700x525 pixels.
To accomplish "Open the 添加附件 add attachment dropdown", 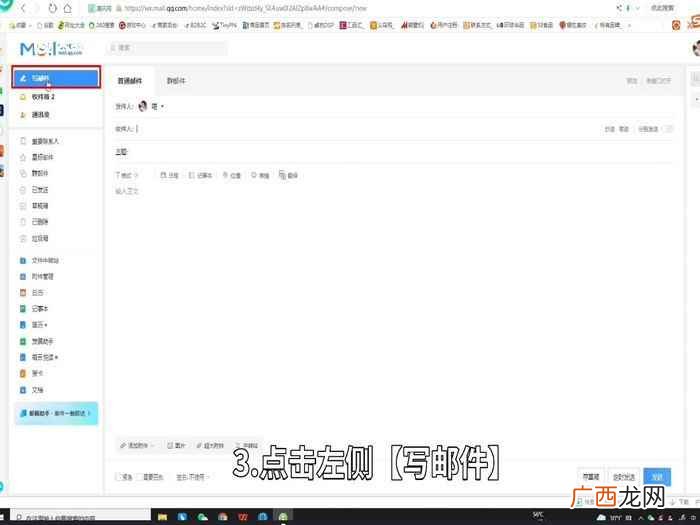I will pyautogui.click(x=137, y=446).
